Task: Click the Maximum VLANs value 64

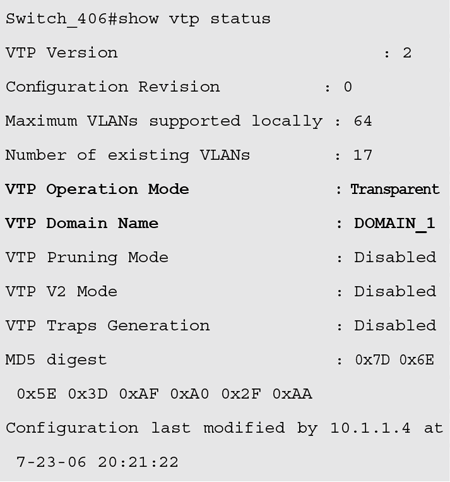Action: (x=363, y=121)
